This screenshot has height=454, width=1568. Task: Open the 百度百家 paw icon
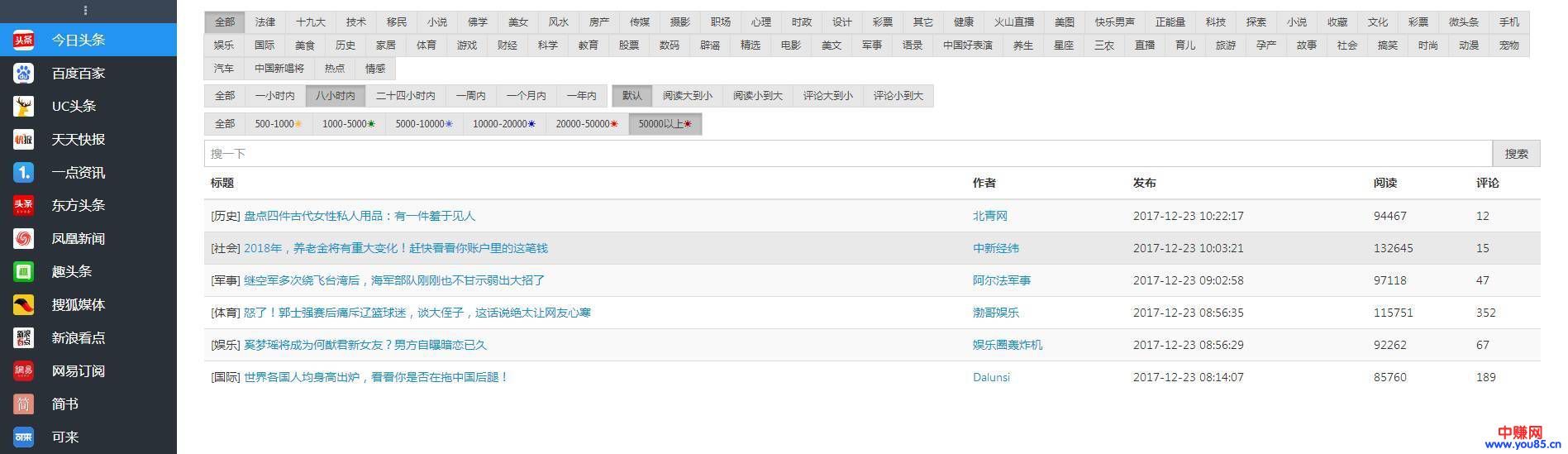click(x=23, y=74)
